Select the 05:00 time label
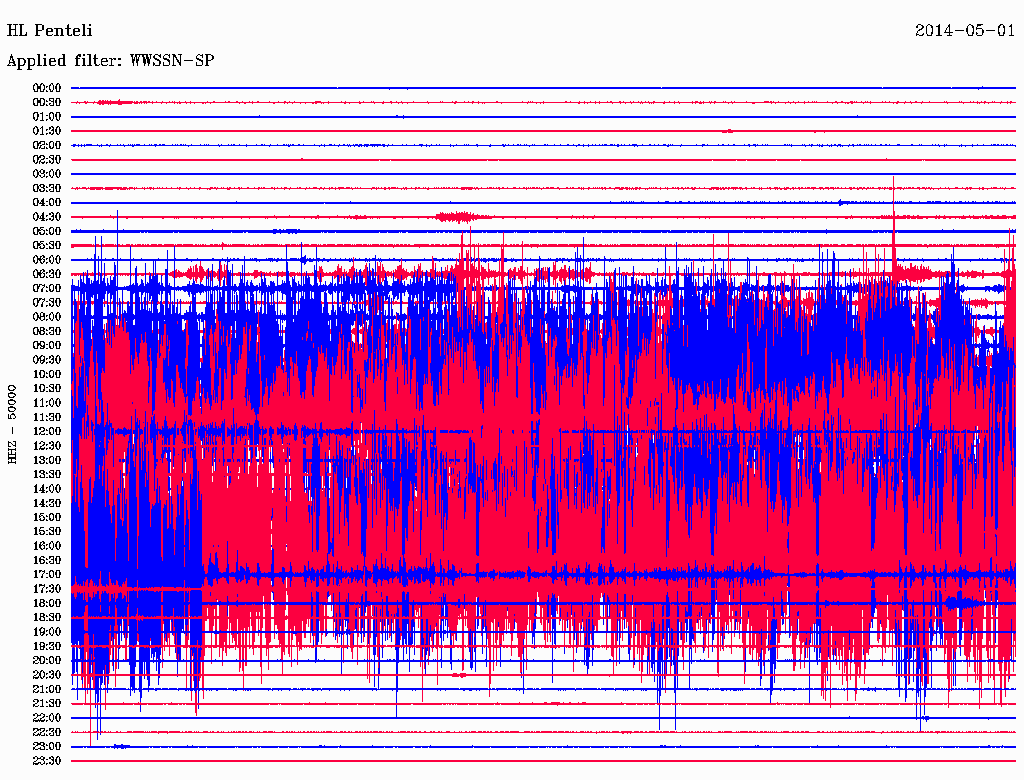1024x780 pixels. pyautogui.click(x=47, y=231)
